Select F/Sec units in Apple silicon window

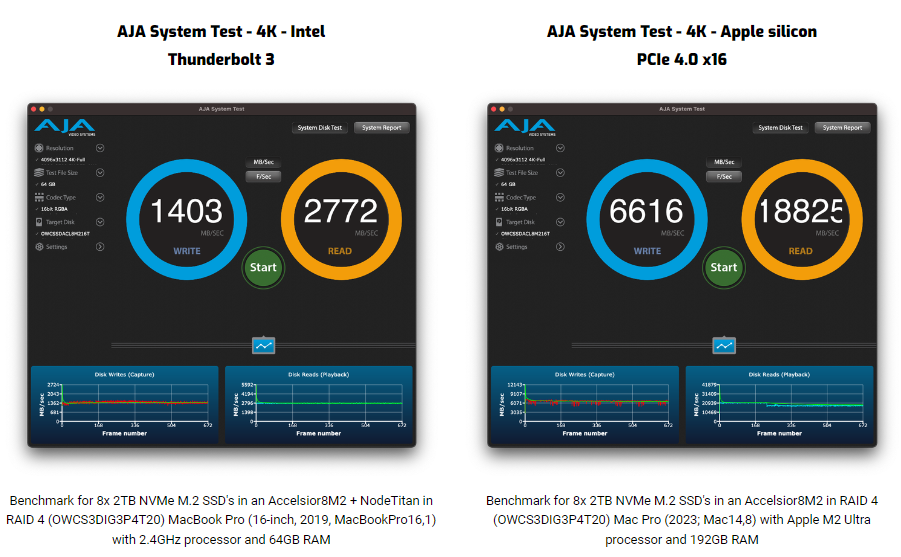pyautogui.click(x=724, y=176)
